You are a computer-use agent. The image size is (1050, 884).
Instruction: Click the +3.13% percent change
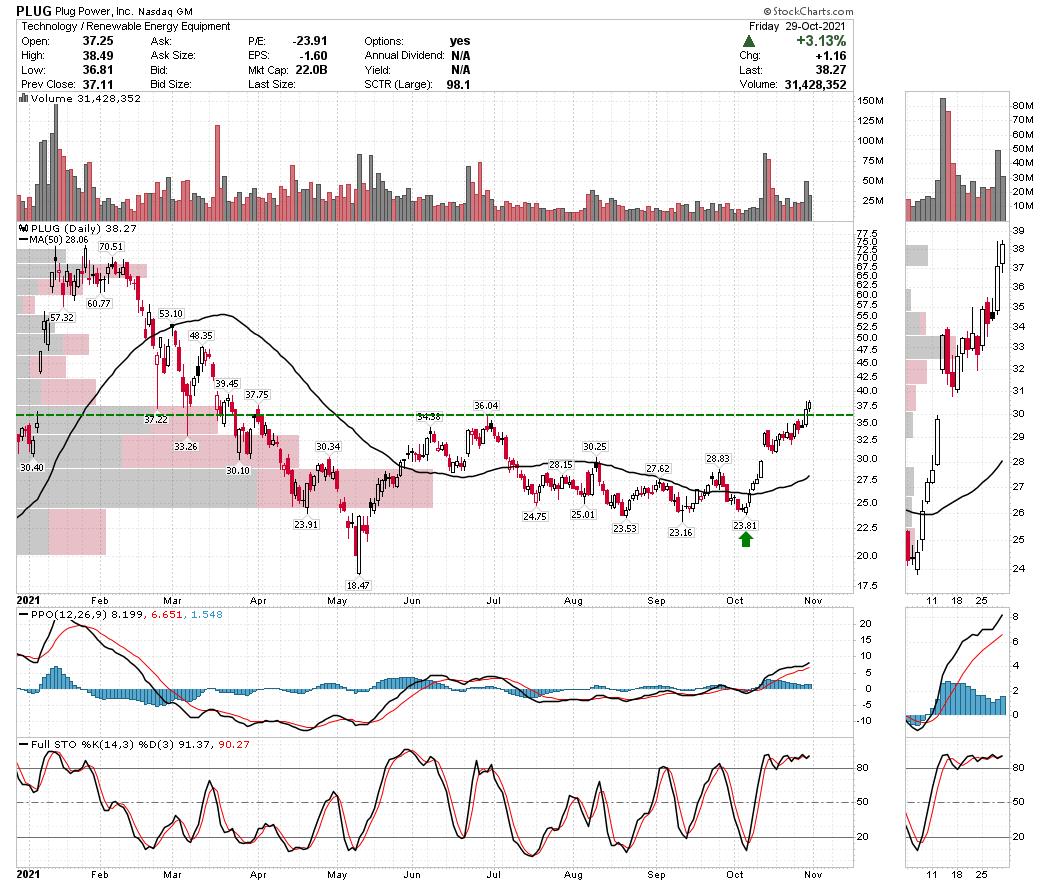pos(821,41)
